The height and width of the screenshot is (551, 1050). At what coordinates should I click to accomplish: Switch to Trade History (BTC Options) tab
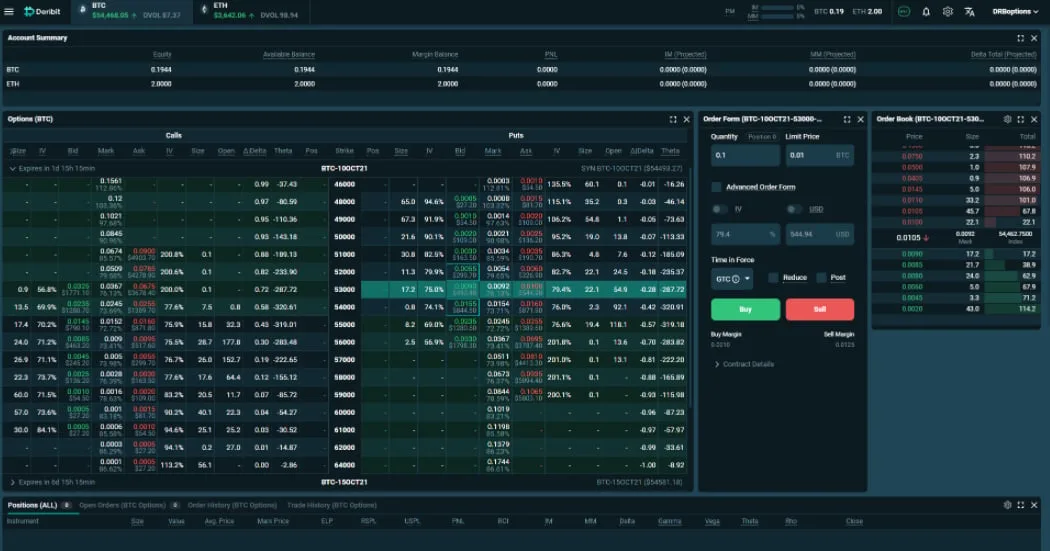pyautogui.click(x=331, y=505)
